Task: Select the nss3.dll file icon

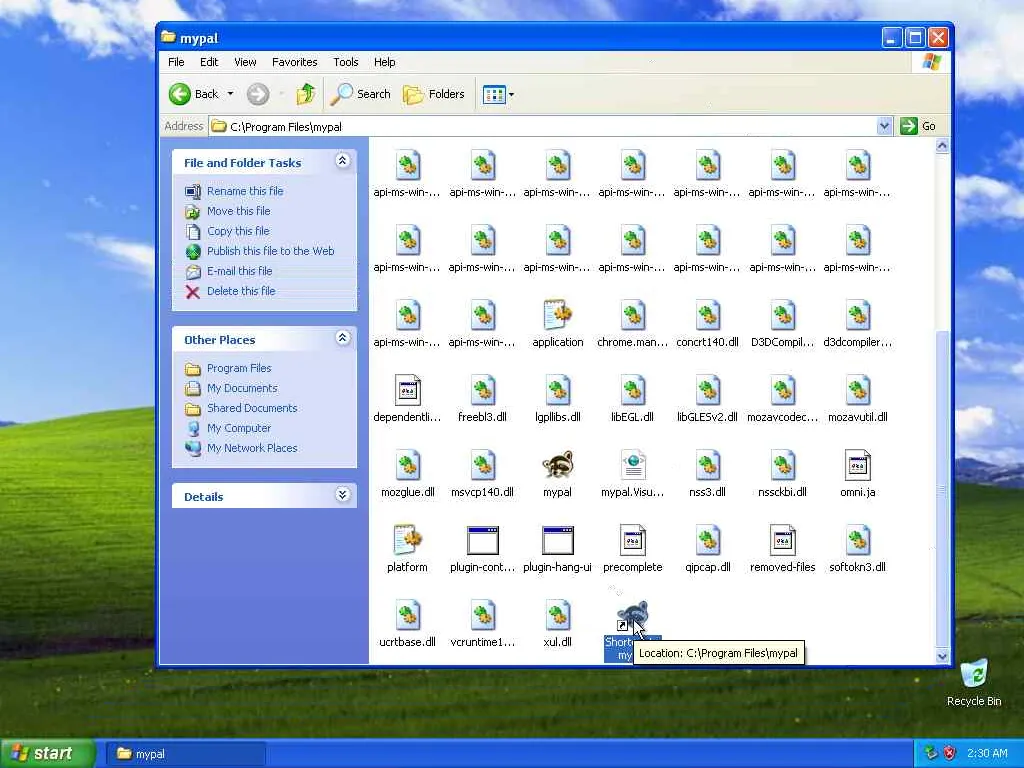Action: point(707,465)
